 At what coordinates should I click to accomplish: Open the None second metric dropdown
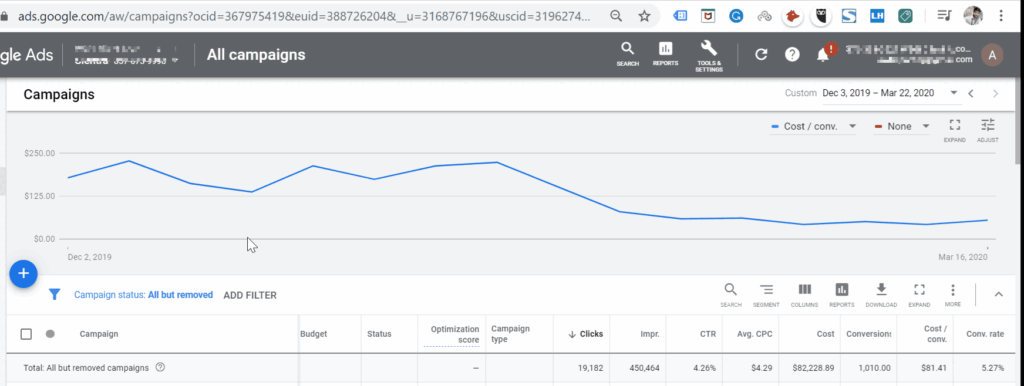pos(902,126)
